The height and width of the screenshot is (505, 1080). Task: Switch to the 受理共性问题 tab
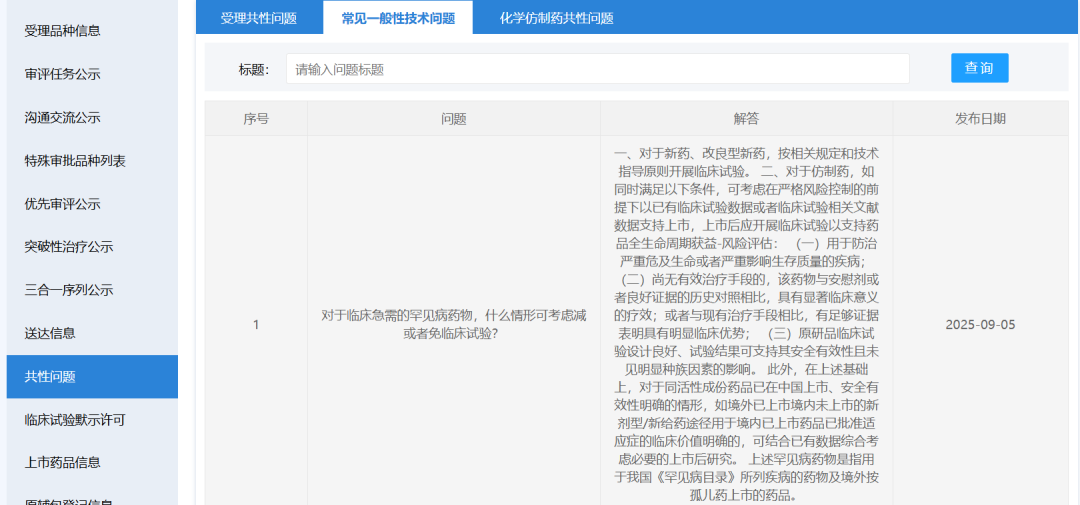(259, 18)
